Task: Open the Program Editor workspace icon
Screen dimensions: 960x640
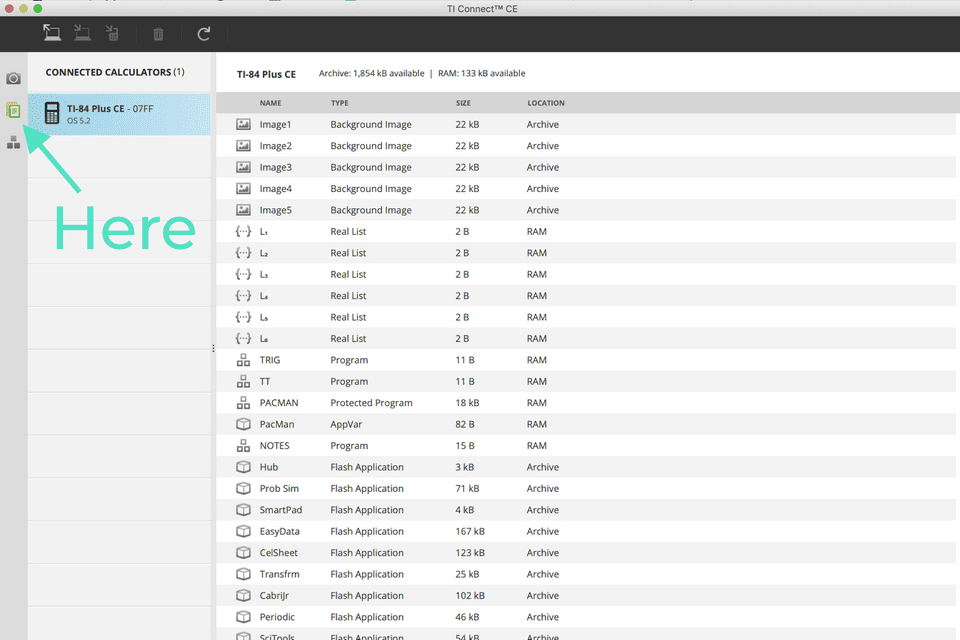Action: pyautogui.click(x=13, y=143)
